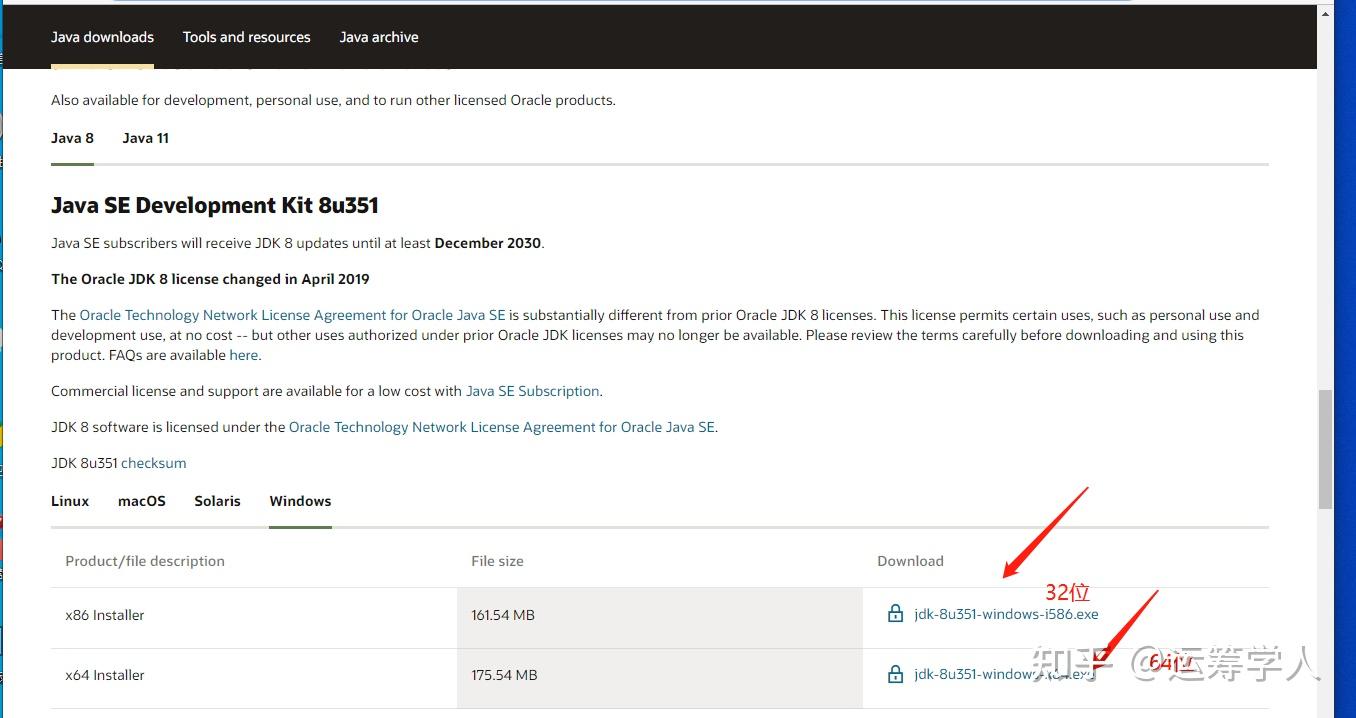Click the Windows downloads tab
Viewport: 1356px width, 718px height.
click(300, 501)
